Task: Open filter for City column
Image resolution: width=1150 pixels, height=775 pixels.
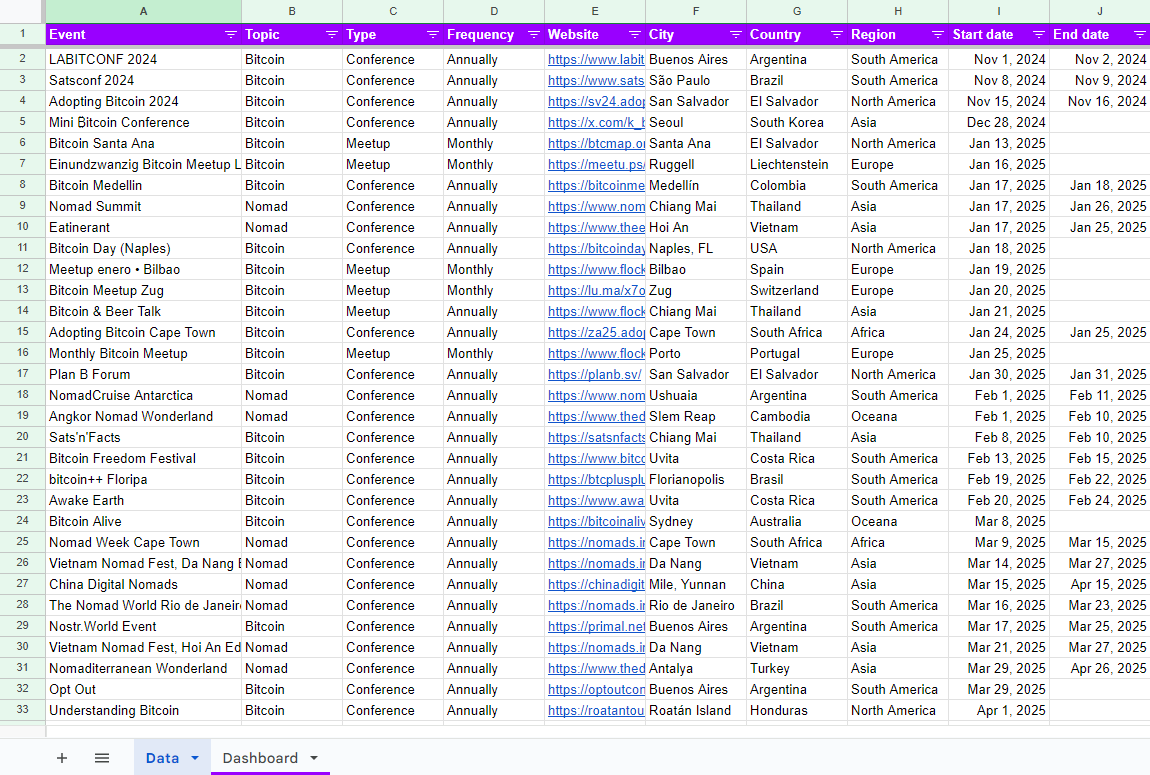Action: click(736, 34)
